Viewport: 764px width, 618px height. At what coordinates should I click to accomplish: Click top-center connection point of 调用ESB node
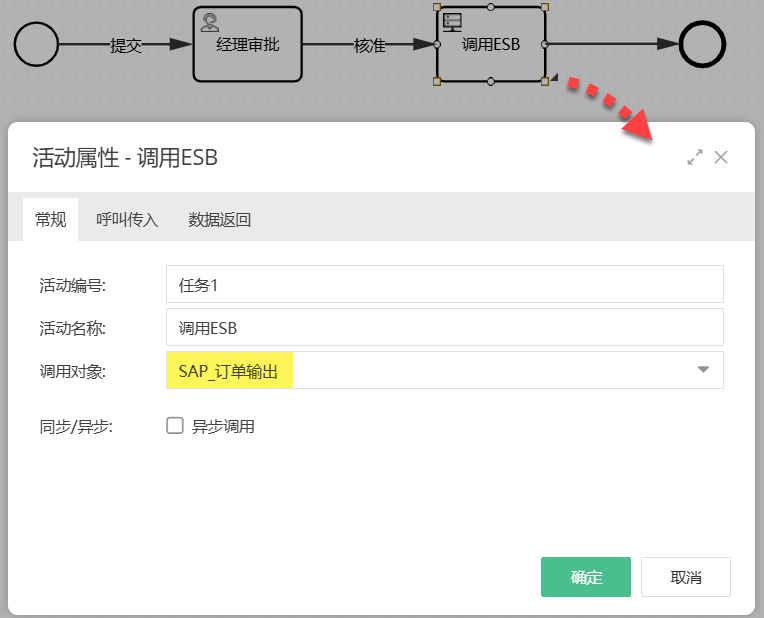pyautogui.click(x=491, y=8)
